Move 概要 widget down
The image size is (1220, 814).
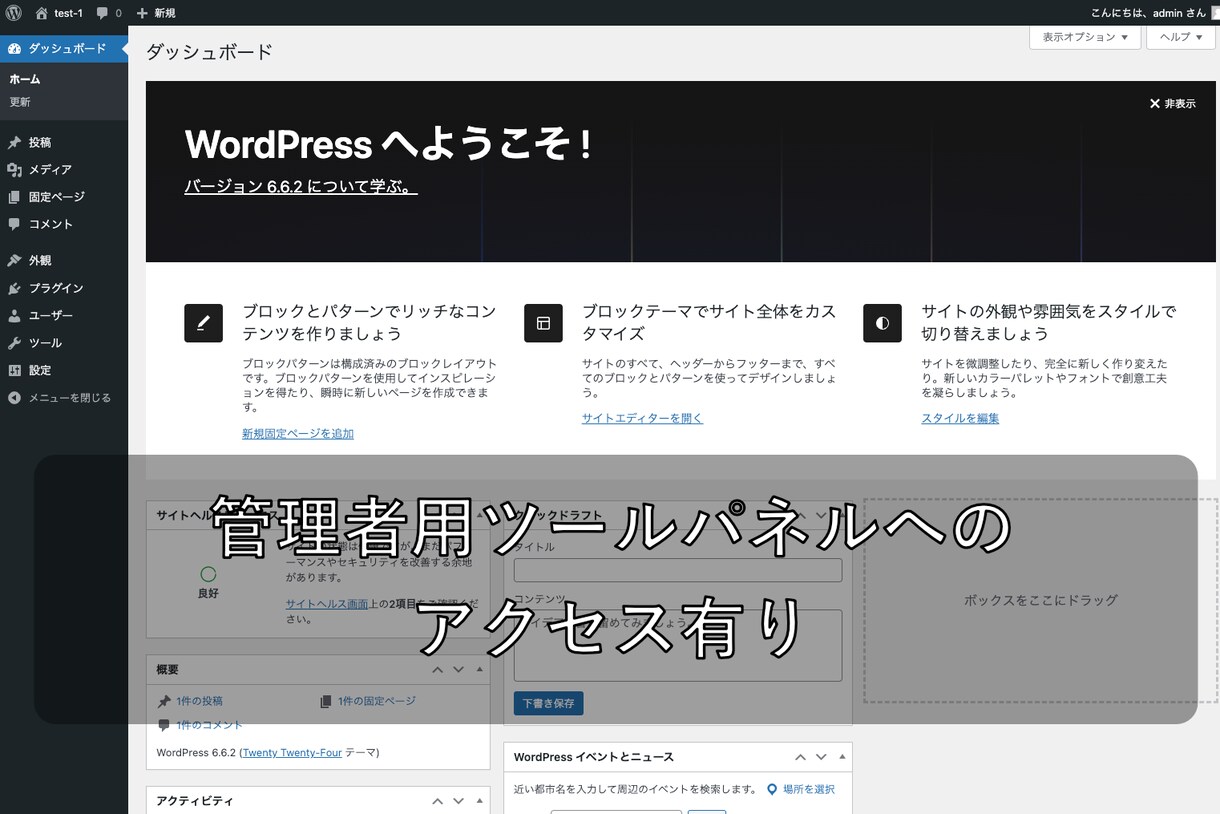[x=458, y=670]
